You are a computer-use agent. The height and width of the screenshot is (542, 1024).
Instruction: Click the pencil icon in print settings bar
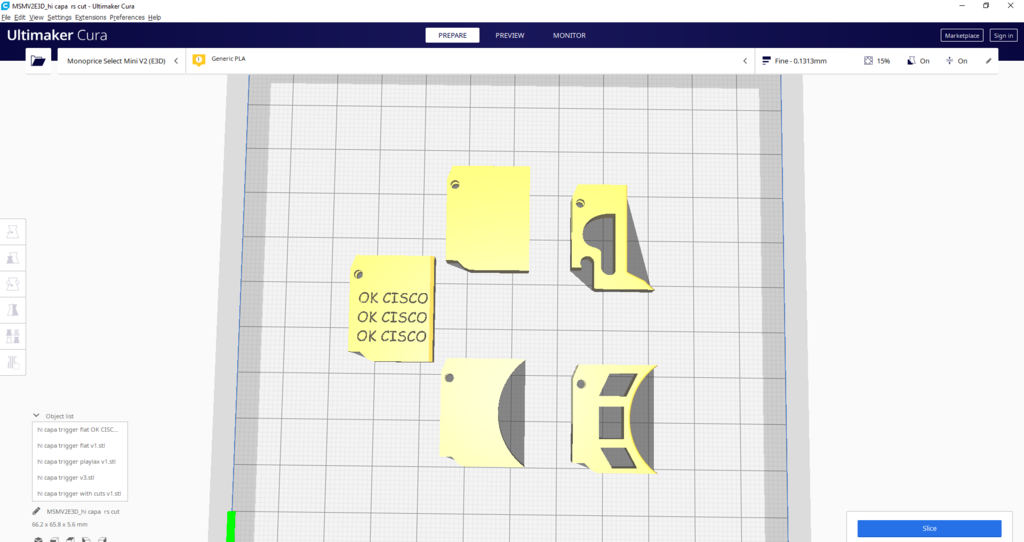pos(989,61)
